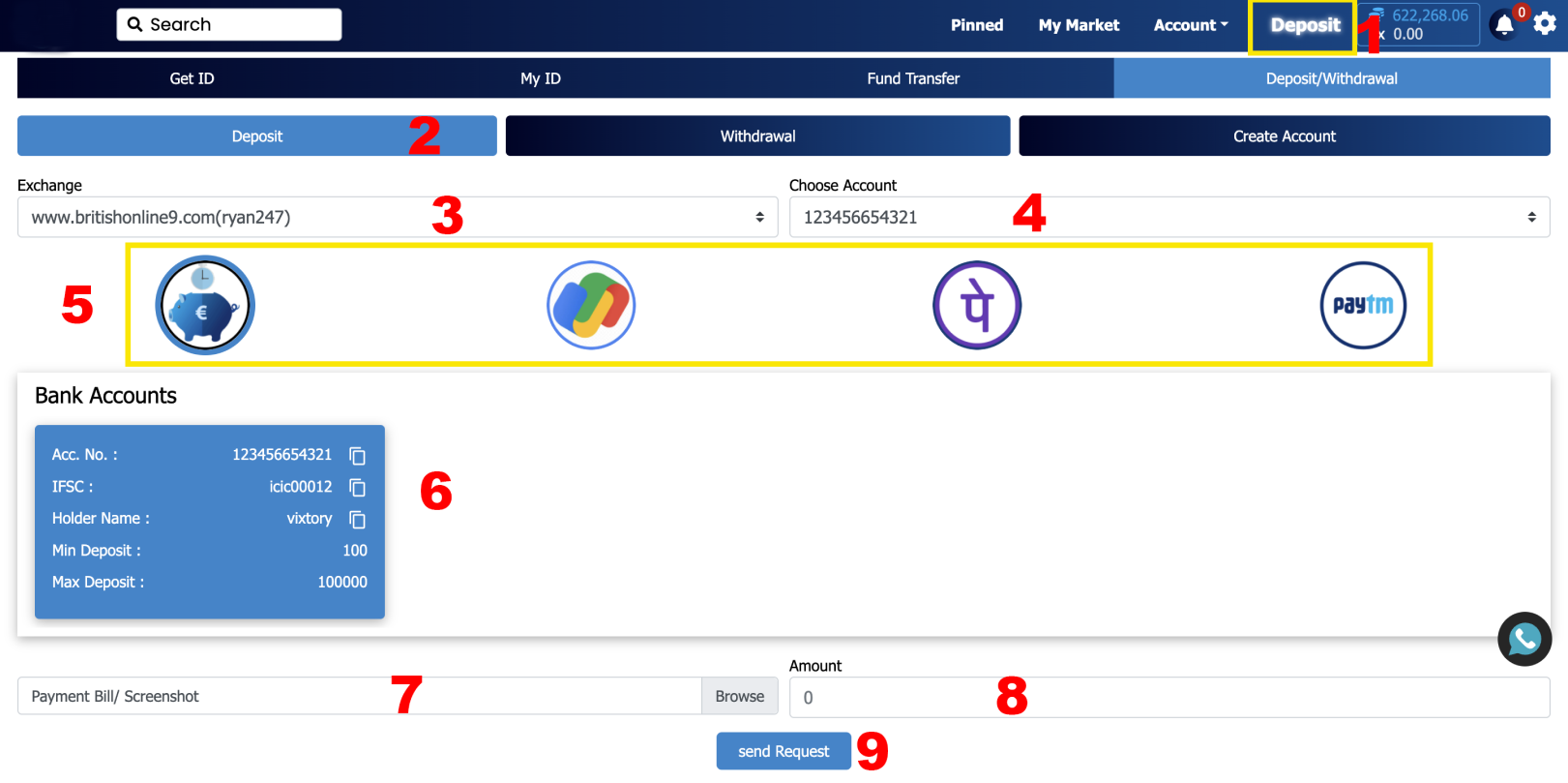Viewport: 1568px width, 783px height.
Task: Open Pinned in the top navigation
Action: (977, 25)
